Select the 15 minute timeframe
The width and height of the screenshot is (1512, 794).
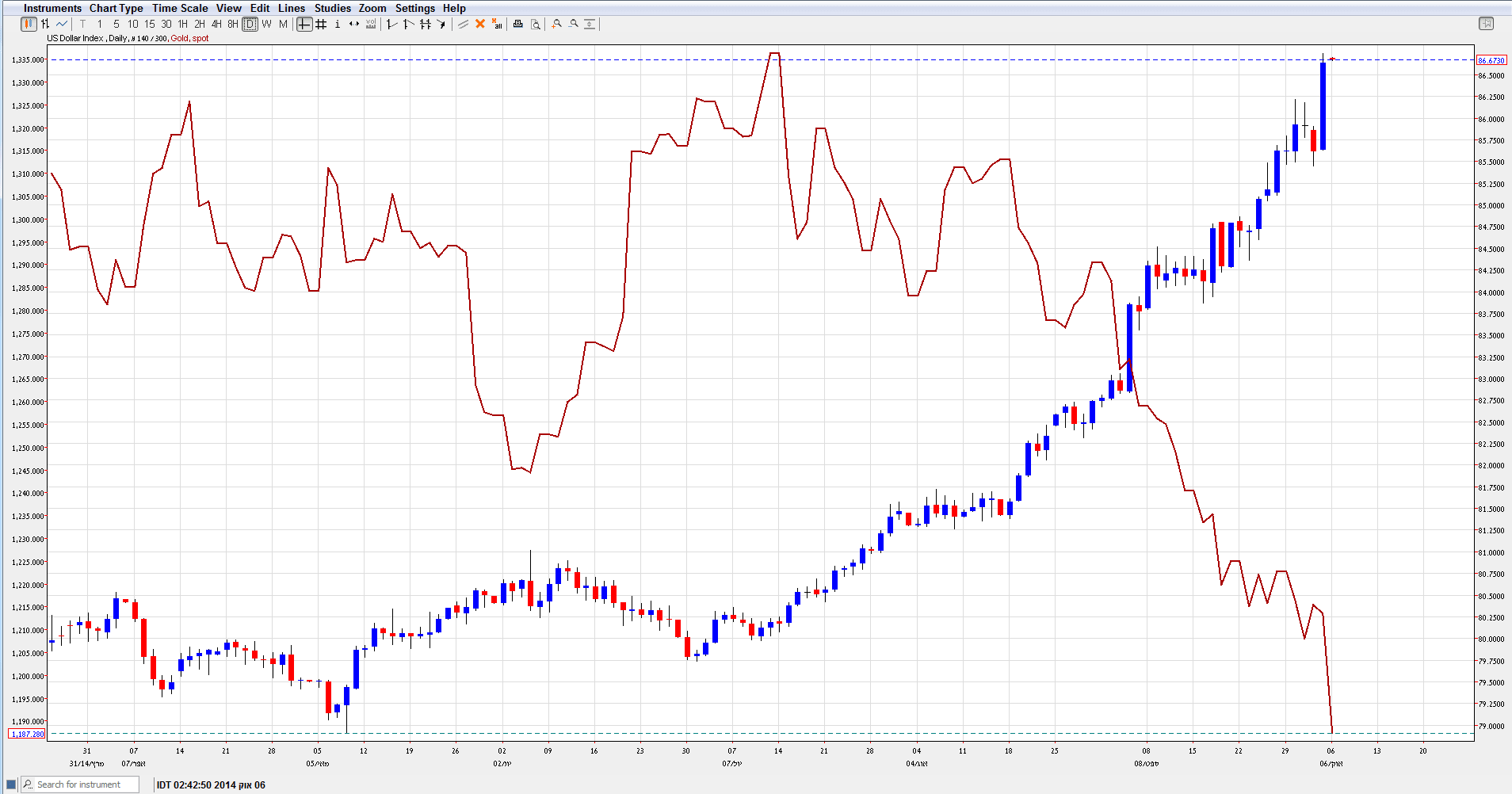click(150, 24)
